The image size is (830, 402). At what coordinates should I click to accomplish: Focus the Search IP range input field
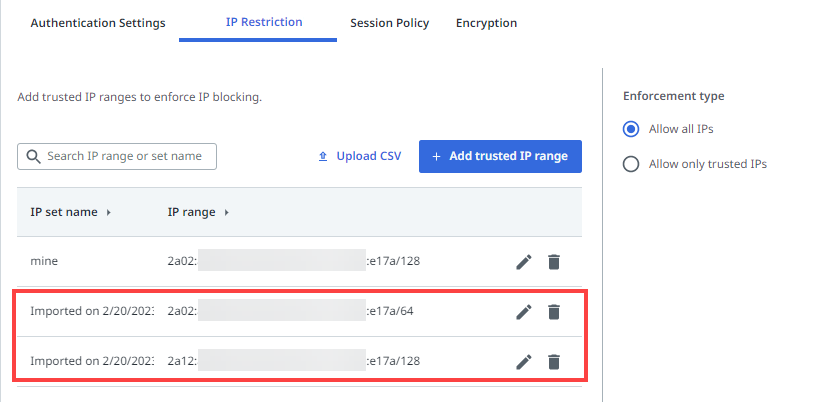125,157
